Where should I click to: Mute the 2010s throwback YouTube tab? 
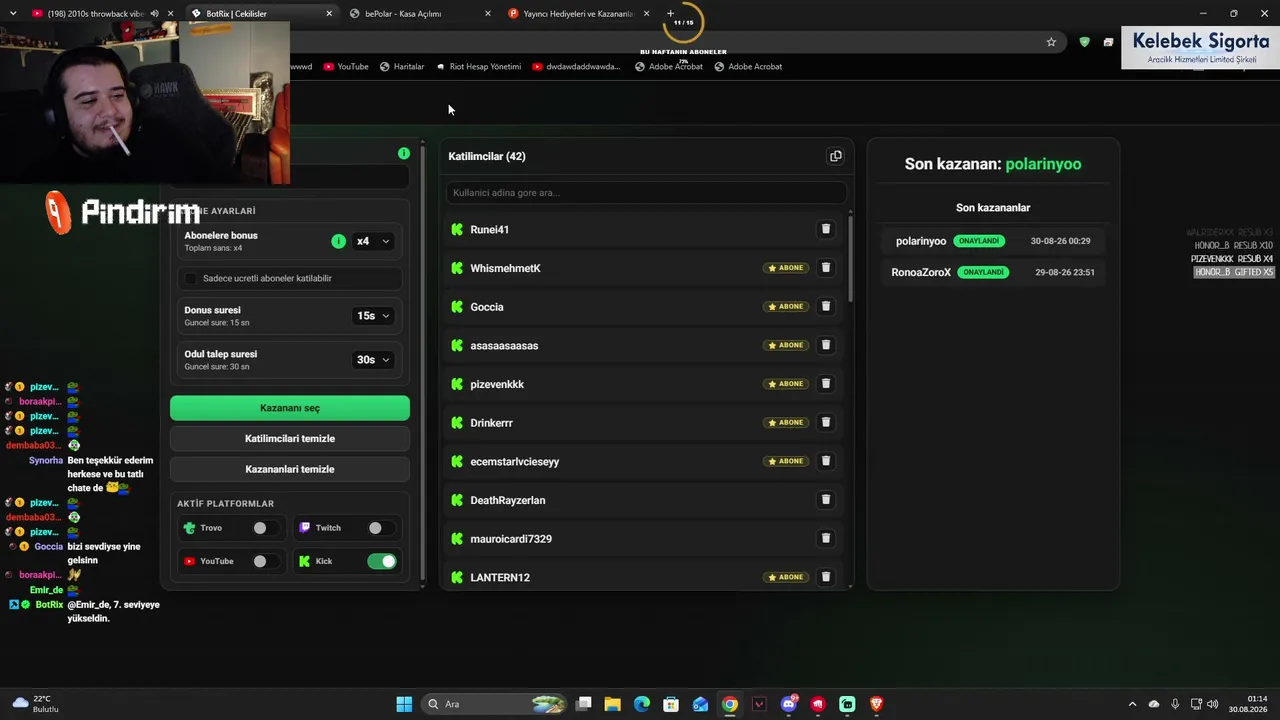154,14
